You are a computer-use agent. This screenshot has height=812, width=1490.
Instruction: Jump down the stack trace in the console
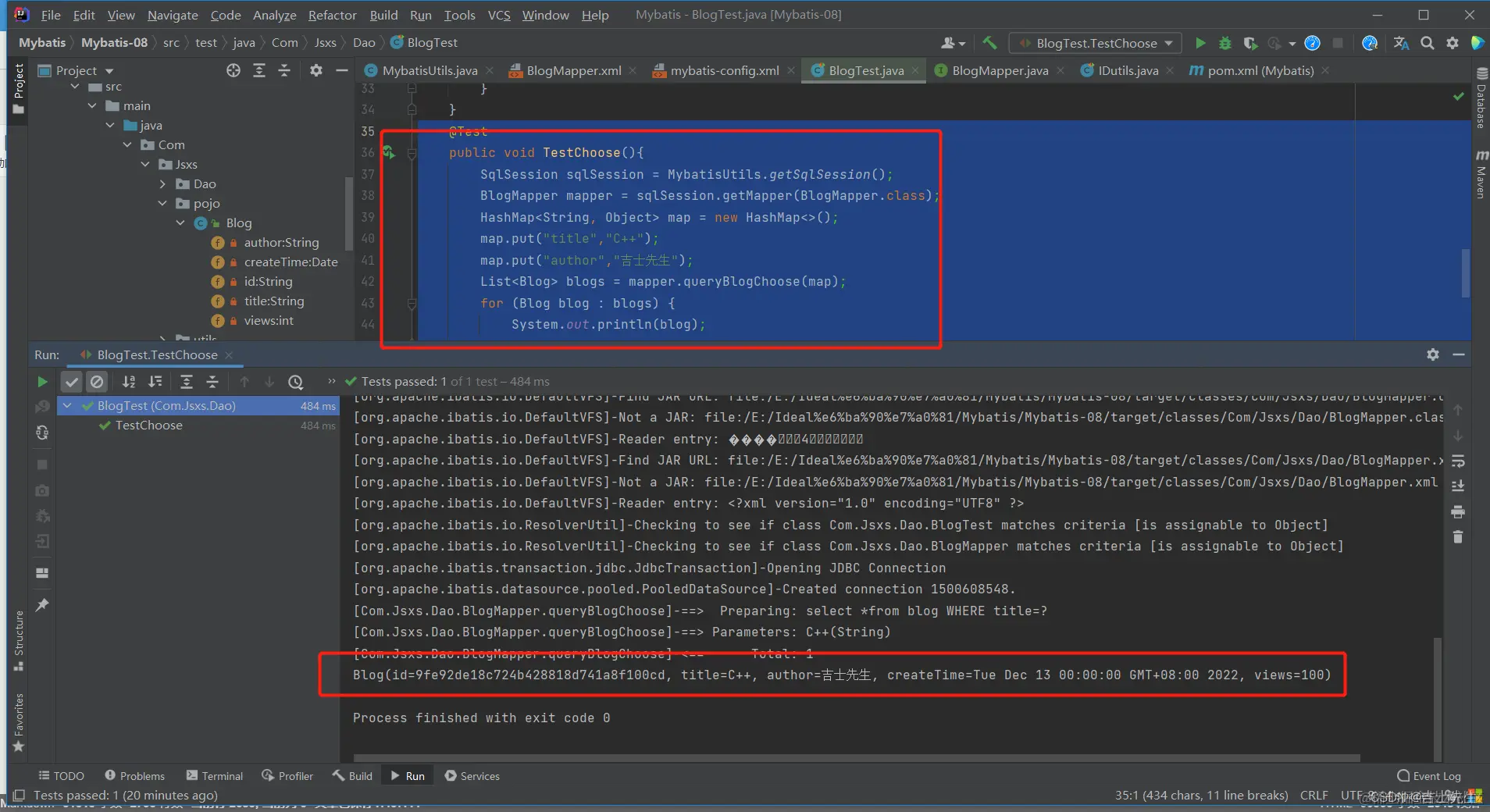1458,436
